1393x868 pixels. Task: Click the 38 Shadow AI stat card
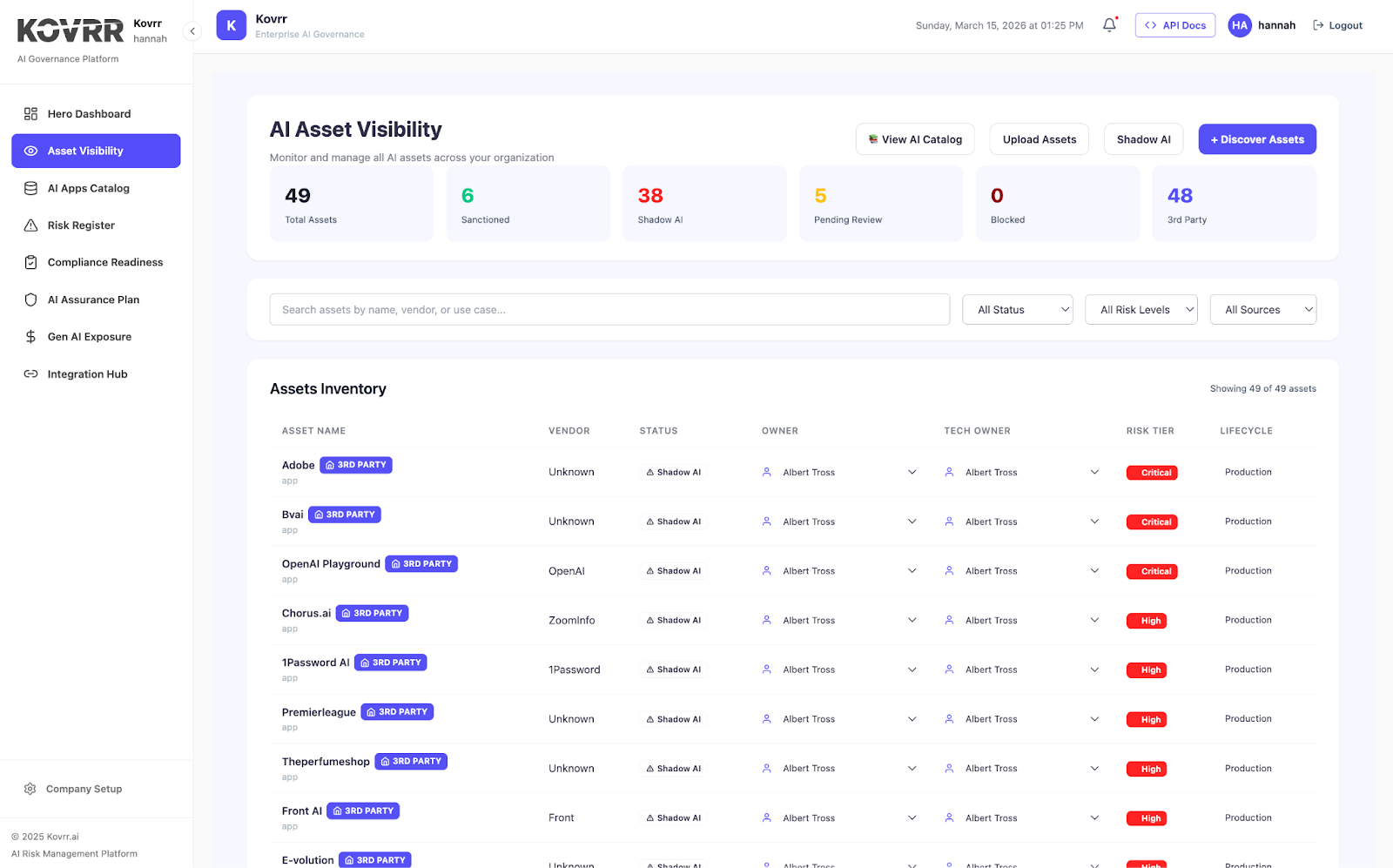click(x=704, y=204)
